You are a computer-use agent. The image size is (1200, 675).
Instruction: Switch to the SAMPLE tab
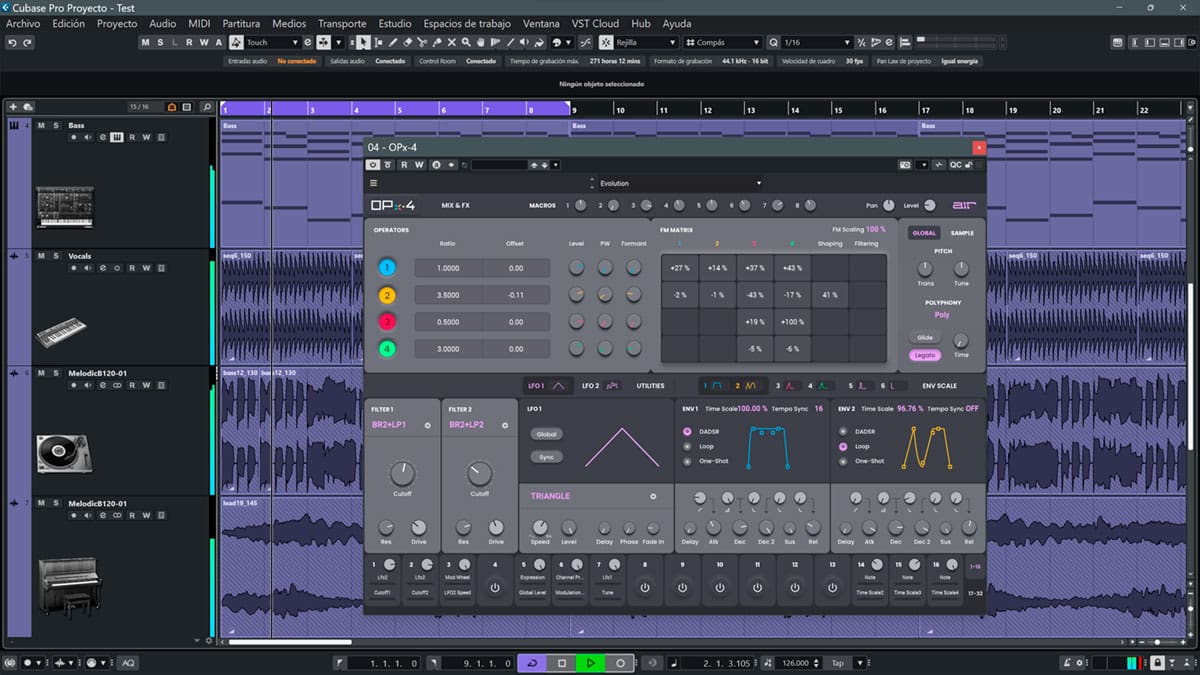pyautogui.click(x=962, y=233)
